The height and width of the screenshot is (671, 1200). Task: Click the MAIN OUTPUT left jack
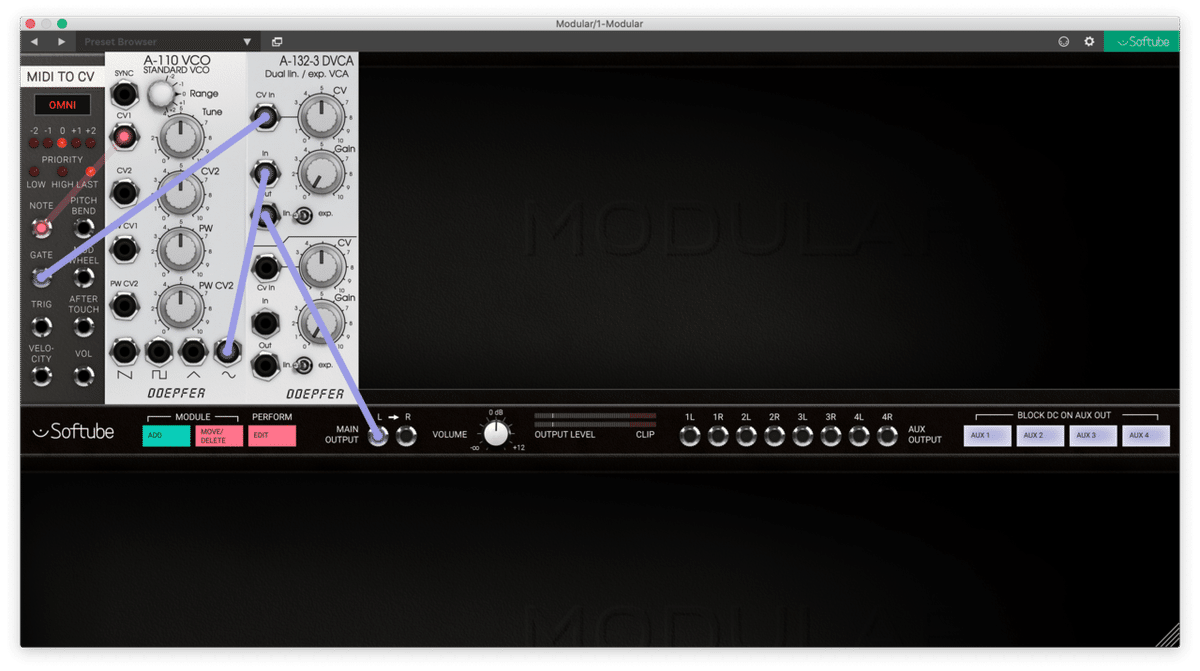point(378,436)
